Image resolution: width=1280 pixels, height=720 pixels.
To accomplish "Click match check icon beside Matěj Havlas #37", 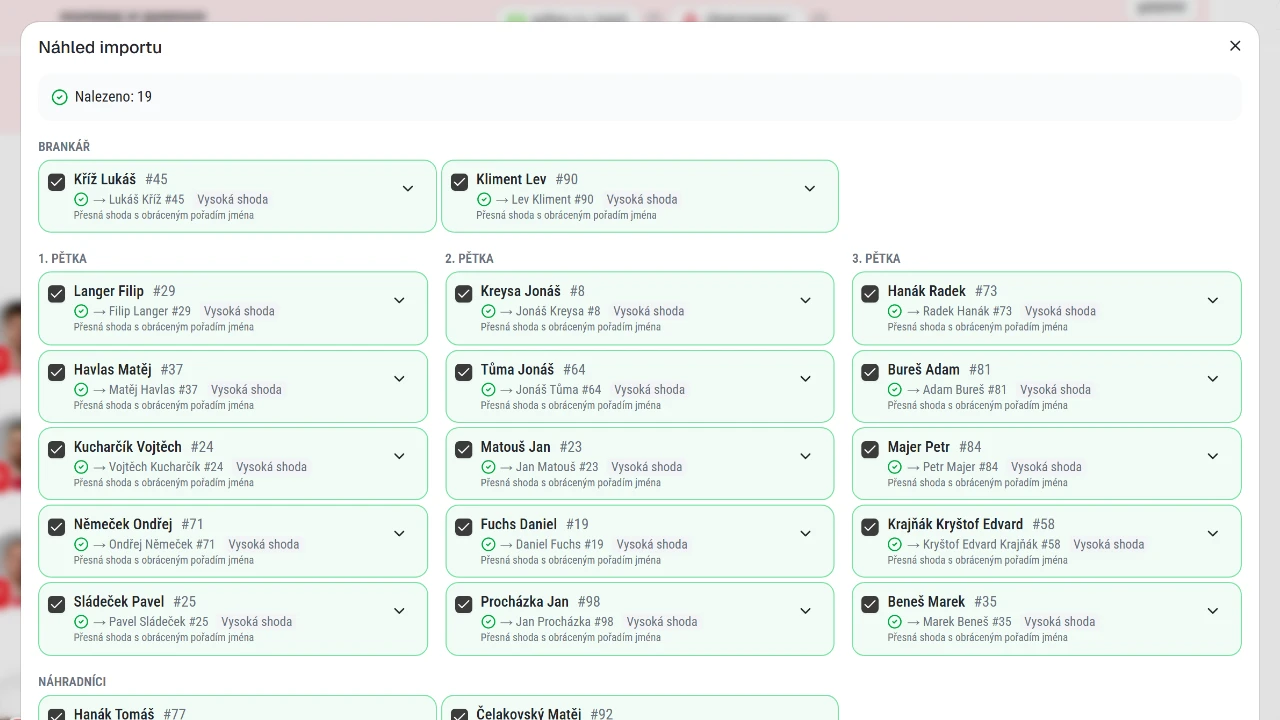I will pyautogui.click(x=81, y=389).
